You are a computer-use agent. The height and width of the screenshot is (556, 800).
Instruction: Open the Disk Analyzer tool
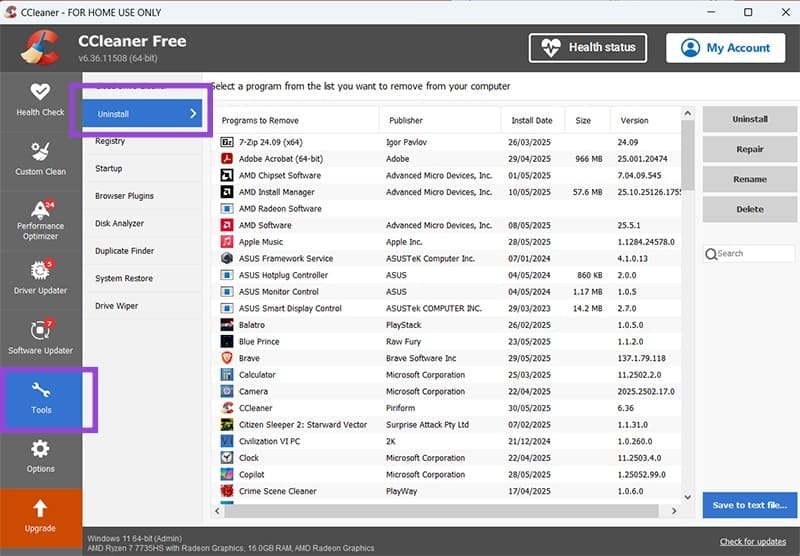click(119, 224)
